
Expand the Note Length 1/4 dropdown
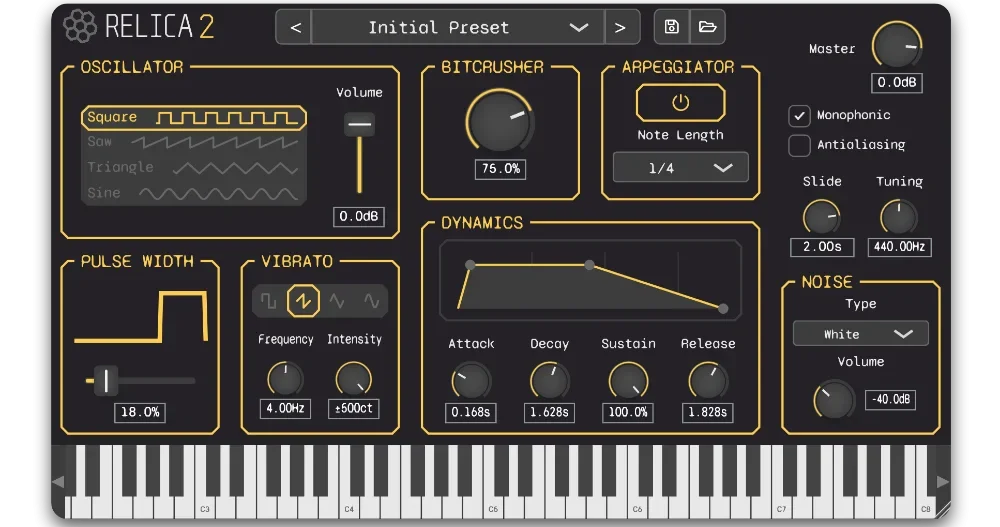click(x=680, y=168)
